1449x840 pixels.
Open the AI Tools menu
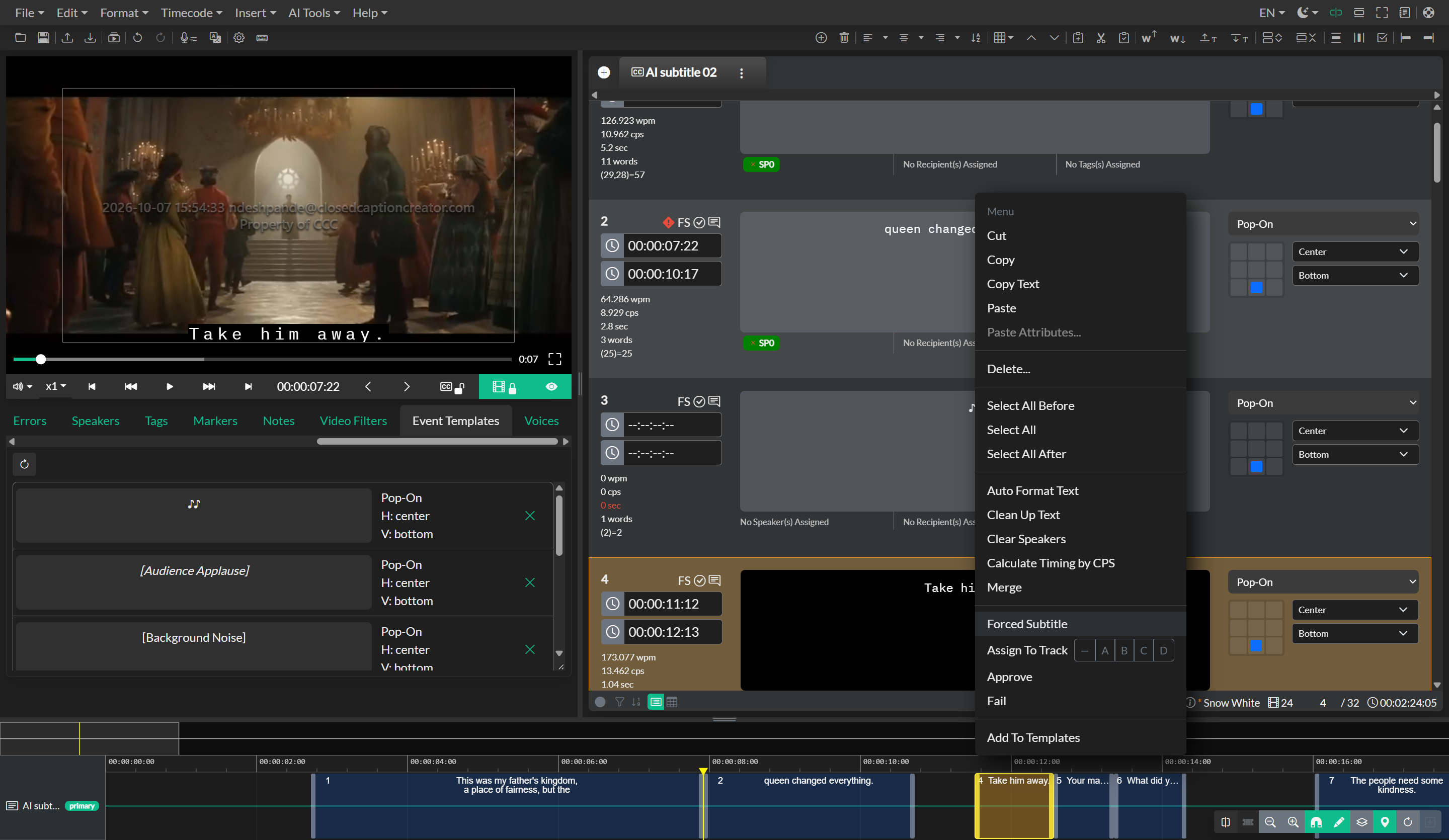tap(314, 13)
